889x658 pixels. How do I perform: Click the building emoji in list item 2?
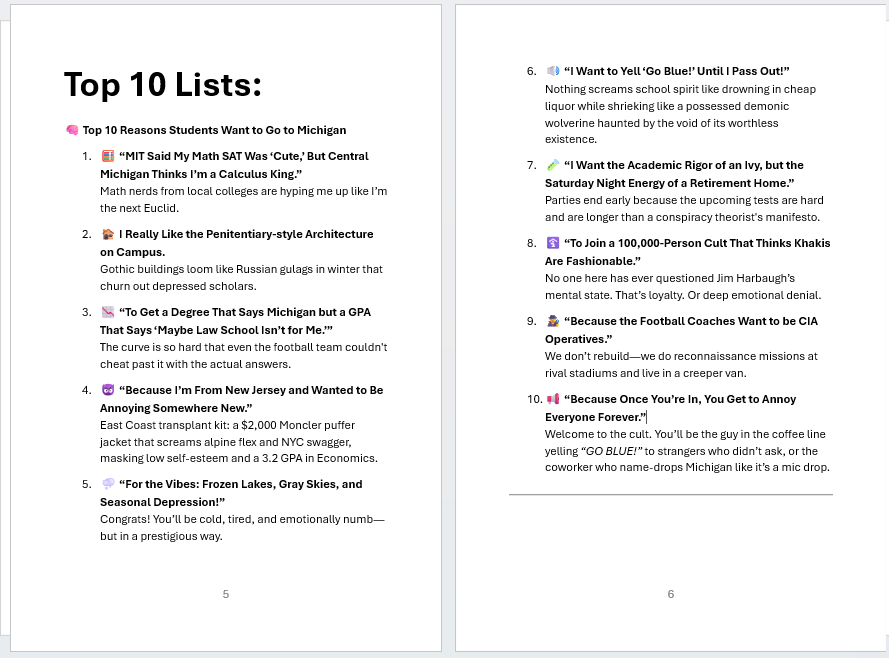[108, 234]
